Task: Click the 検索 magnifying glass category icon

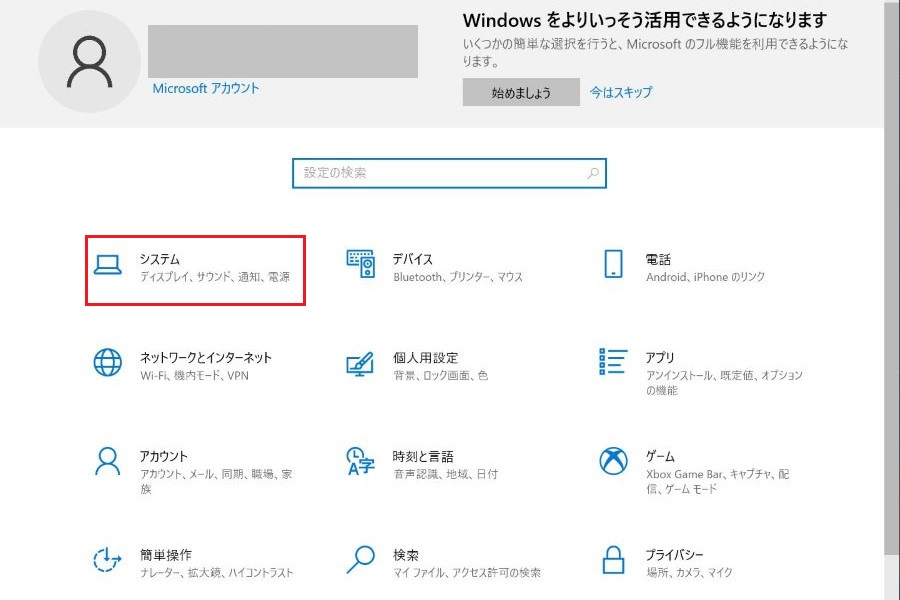Action: tap(360, 559)
